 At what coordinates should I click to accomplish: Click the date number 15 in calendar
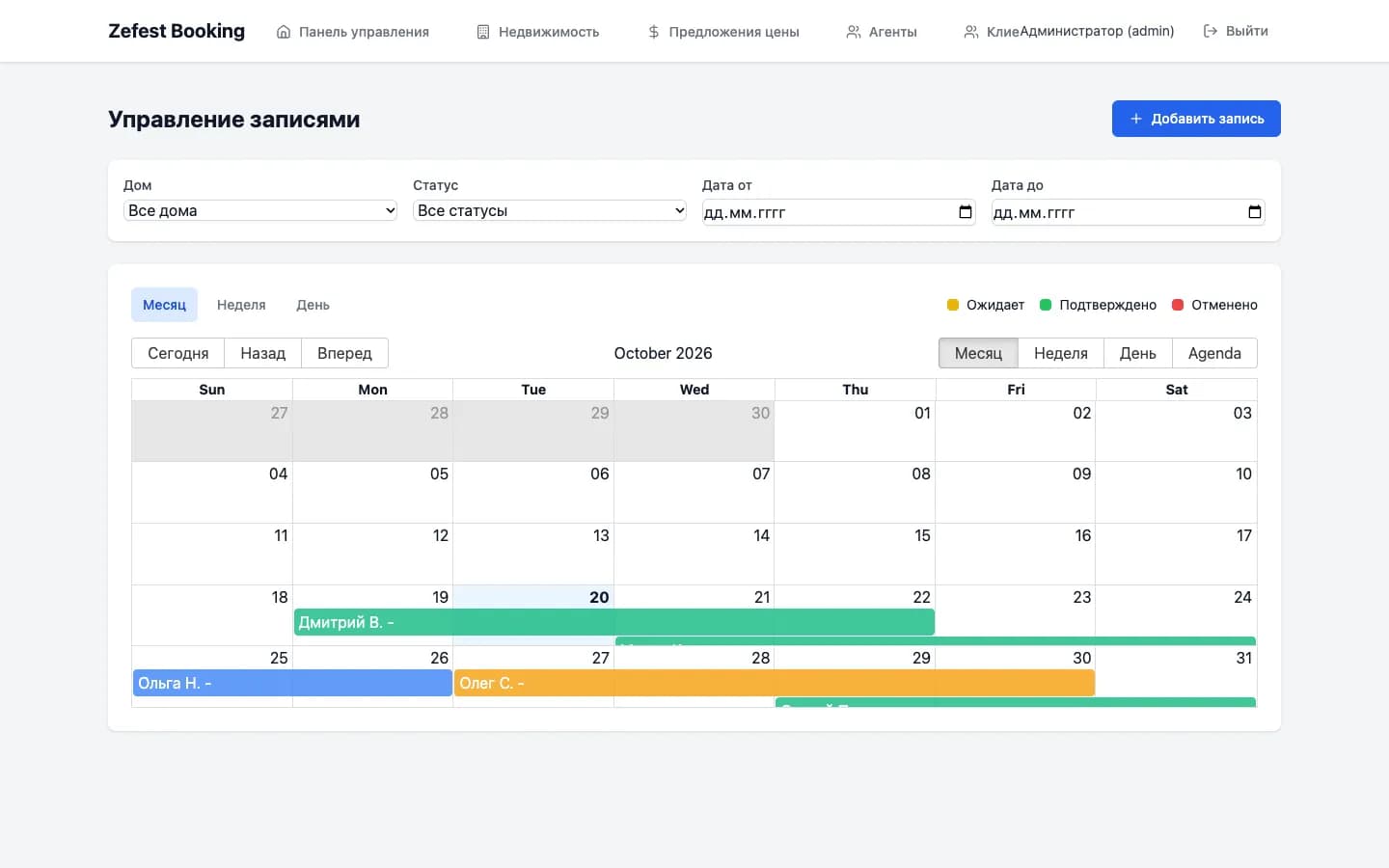click(x=922, y=535)
